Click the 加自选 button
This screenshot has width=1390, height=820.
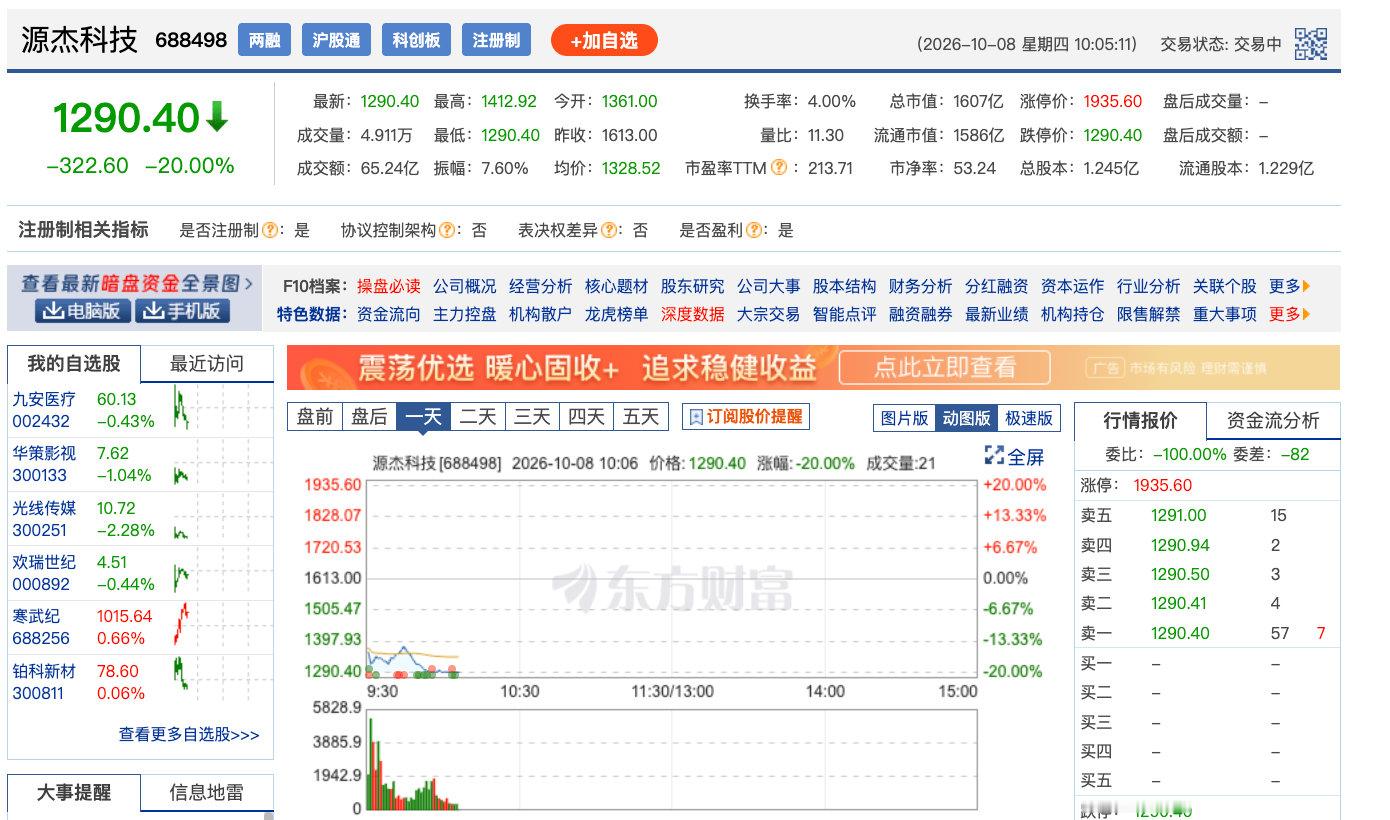[604, 41]
